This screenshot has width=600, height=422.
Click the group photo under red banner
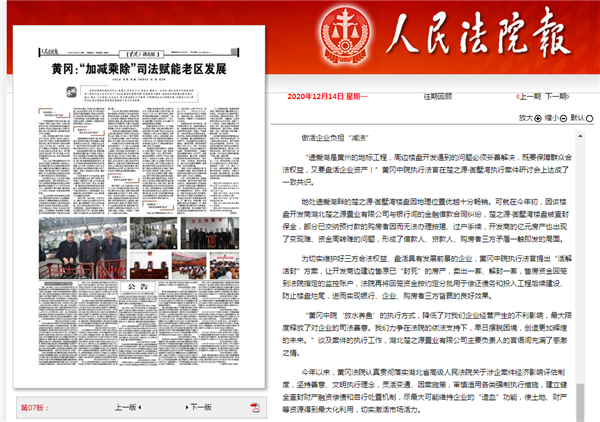tap(210, 233)
